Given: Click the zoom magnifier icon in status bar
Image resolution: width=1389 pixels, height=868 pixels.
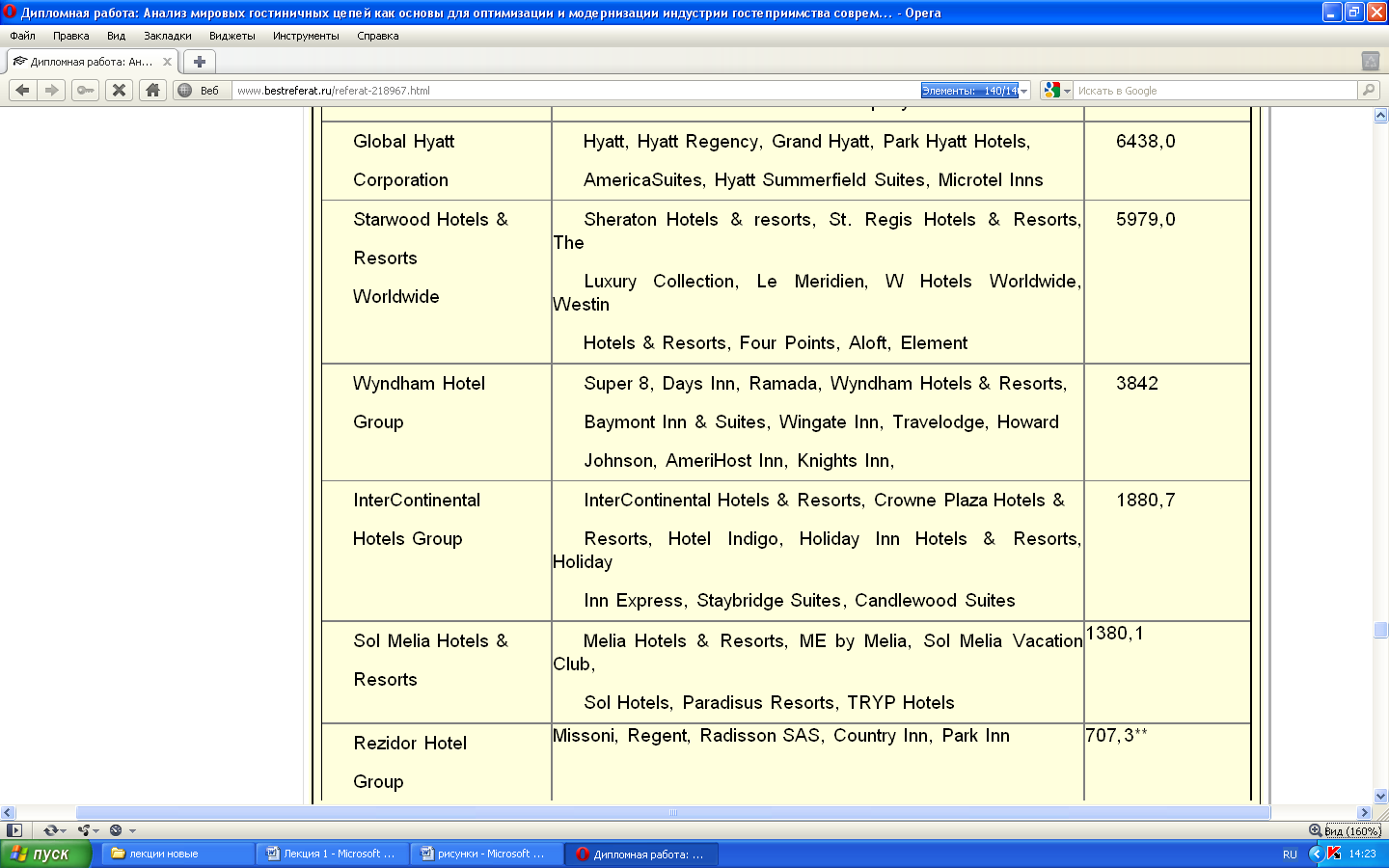Looking at the screenshot, I should click(x=1315, y=830).
